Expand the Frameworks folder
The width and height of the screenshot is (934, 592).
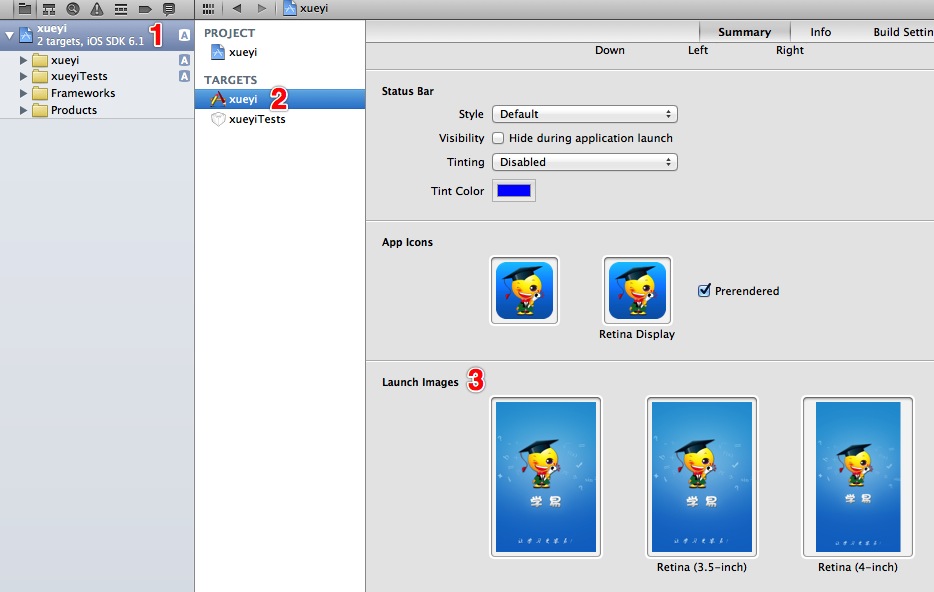(x=23, y=94)
